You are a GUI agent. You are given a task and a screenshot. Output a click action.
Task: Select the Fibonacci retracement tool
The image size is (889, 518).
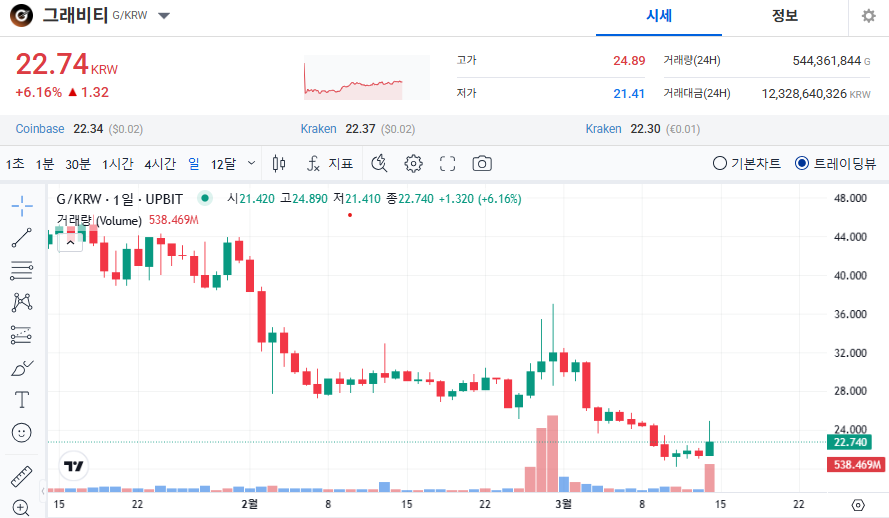click(22, 271)
